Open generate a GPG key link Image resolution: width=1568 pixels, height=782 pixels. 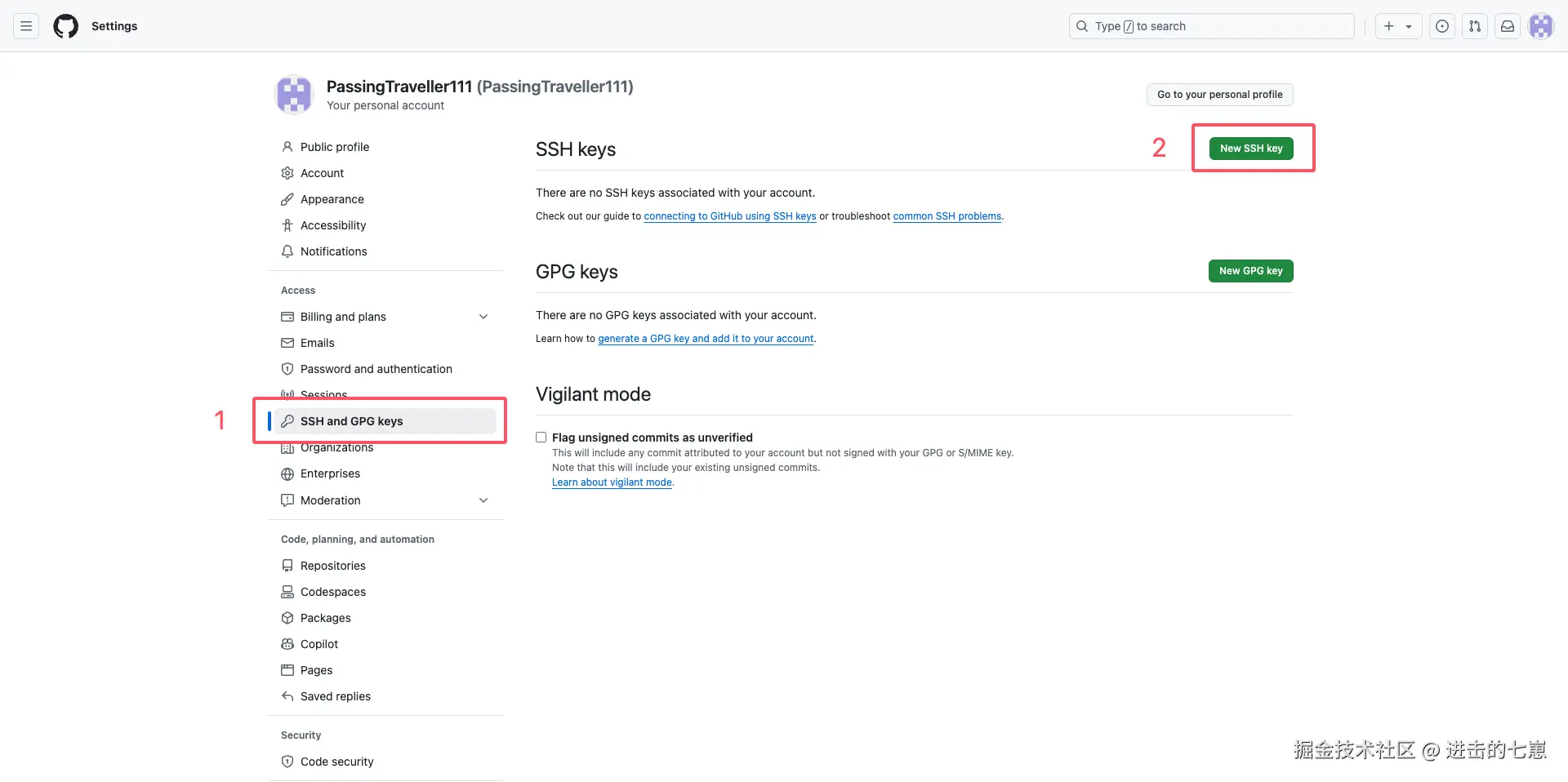tap(706, 339)
